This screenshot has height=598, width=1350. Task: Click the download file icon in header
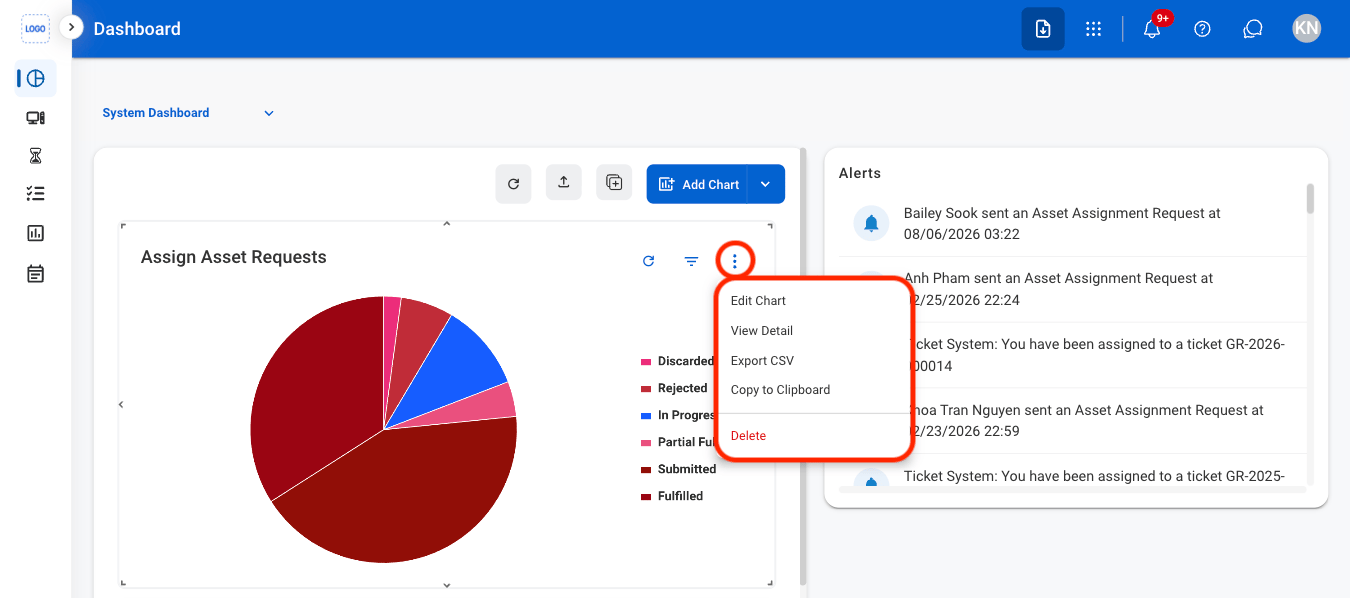click(x=1043, y=29)
